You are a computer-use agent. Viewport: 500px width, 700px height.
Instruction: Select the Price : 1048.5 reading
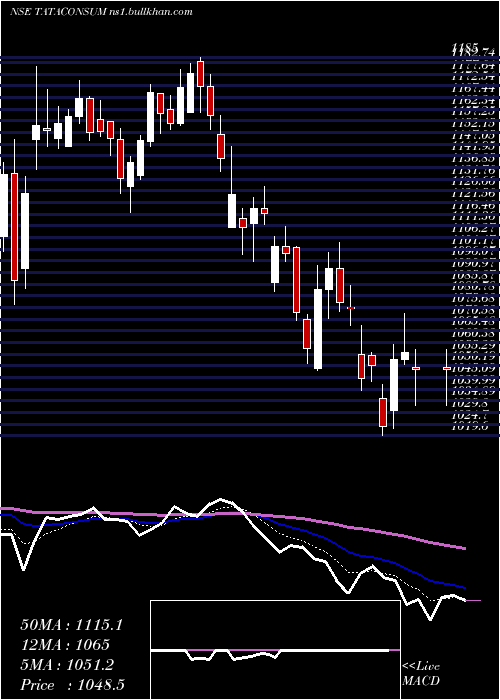point(72,685)
